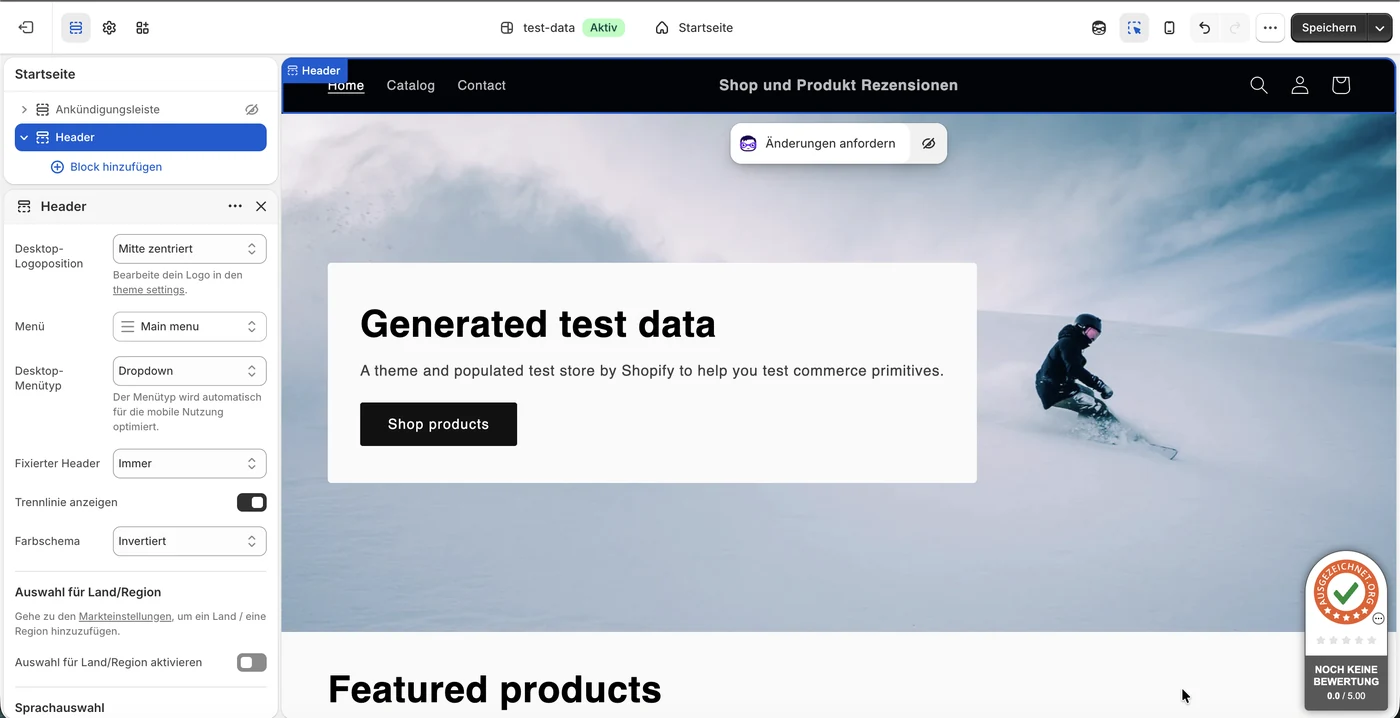Viewport: 1400px width, 718px height.
Task: Open the Markteinstellungen link
Action: tap(125, 617)
